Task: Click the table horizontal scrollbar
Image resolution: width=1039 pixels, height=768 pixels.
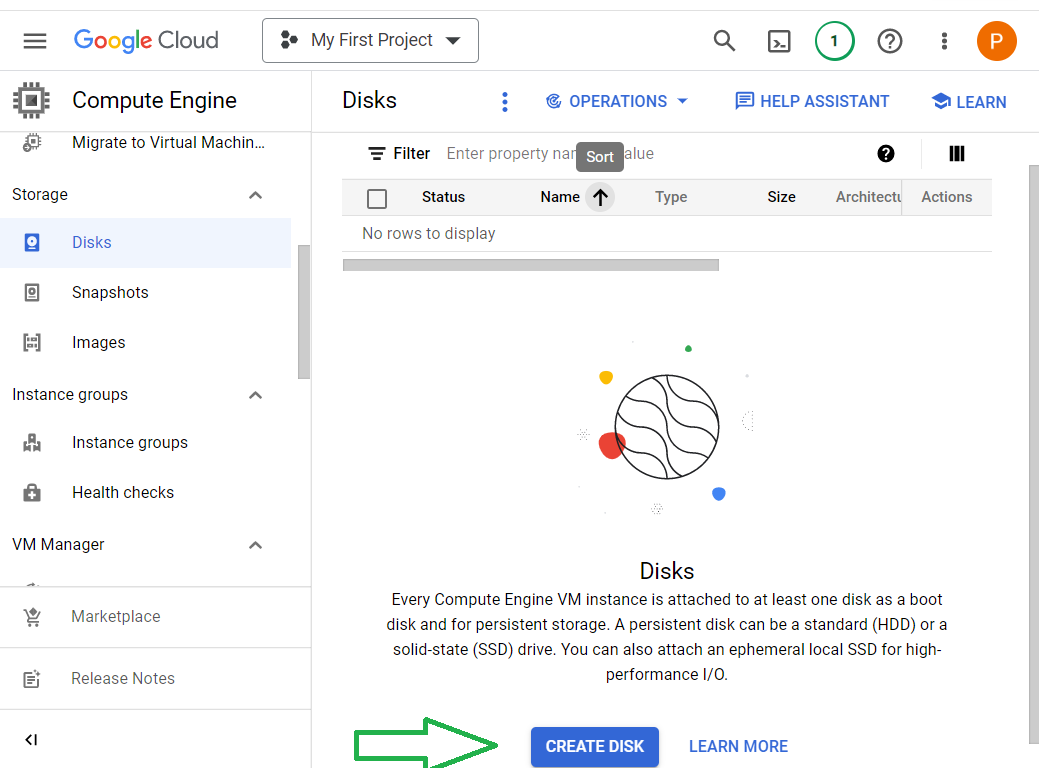Action: [x=531, y=265]
